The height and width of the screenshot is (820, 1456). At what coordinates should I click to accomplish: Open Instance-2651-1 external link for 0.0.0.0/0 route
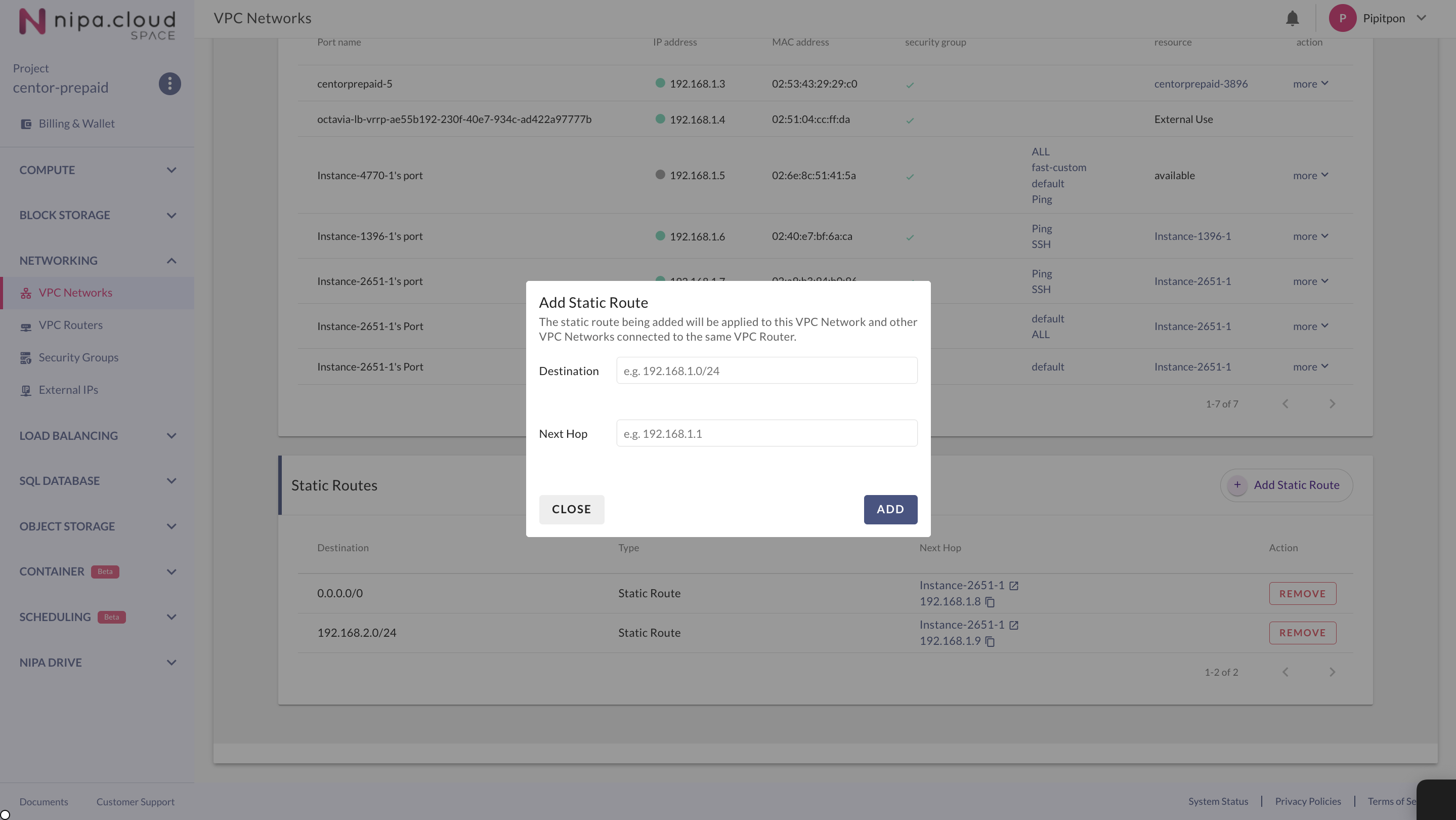point(1014,586)
